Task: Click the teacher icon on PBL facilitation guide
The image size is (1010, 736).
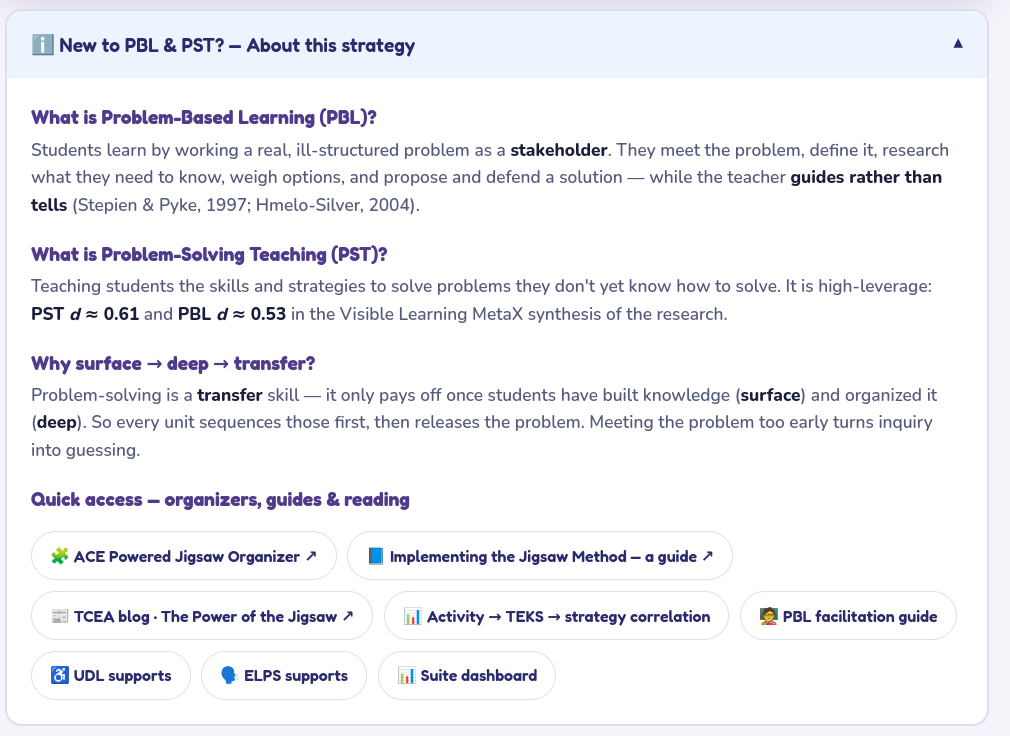Action: [x=768, y=616]
